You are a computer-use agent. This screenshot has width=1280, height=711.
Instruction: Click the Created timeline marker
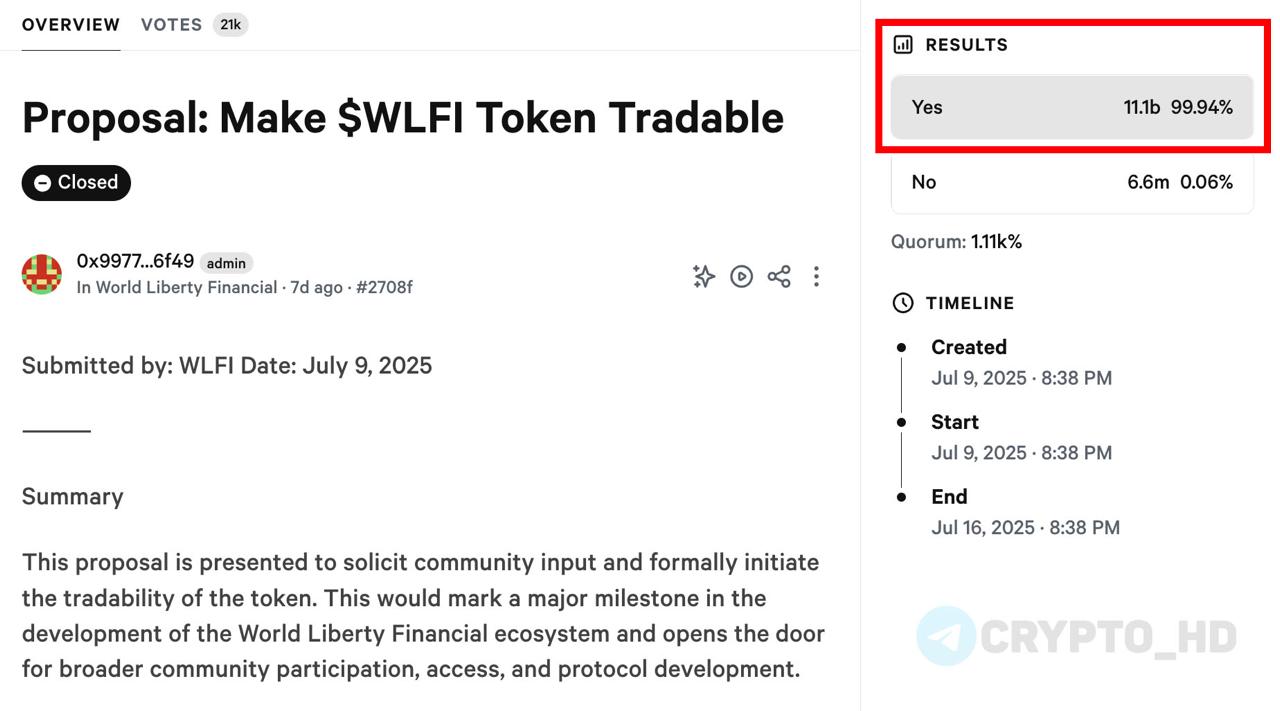(901, 347)
